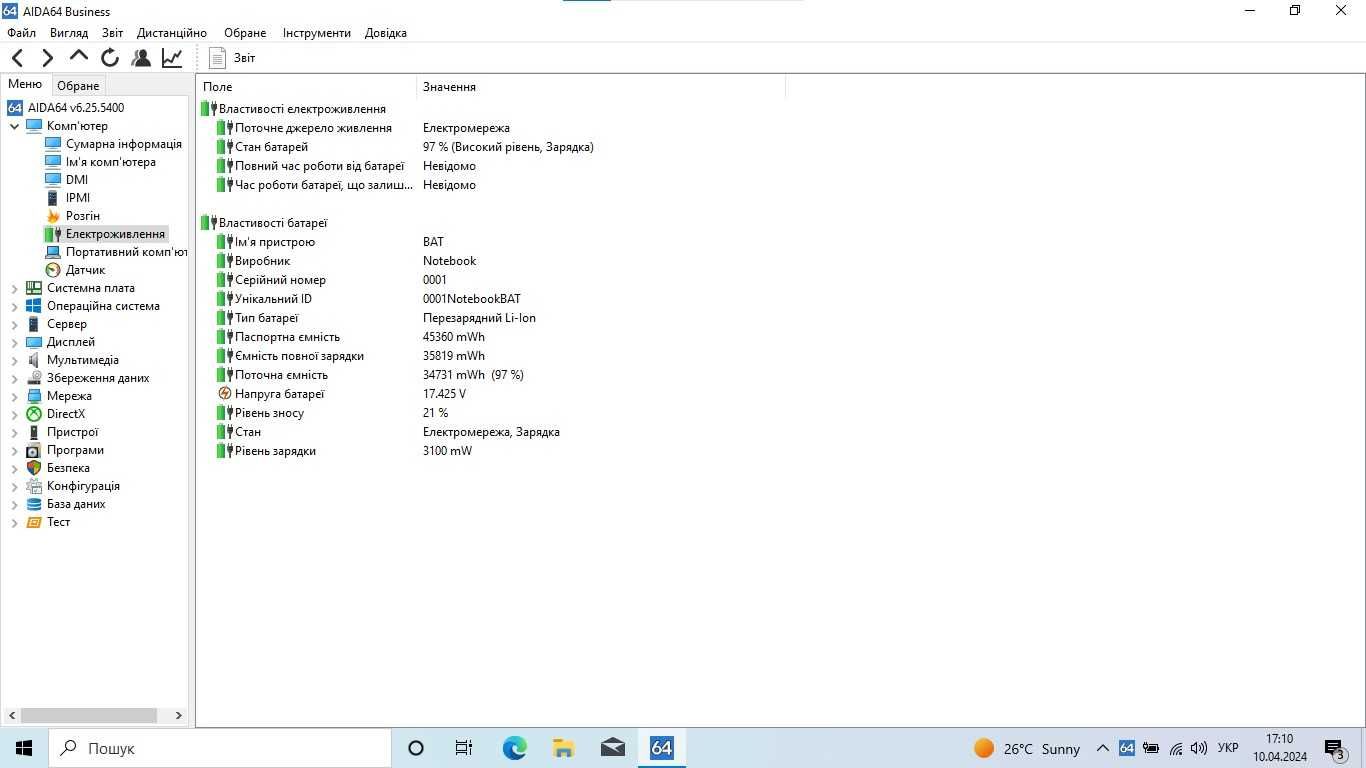This screenshot has width=1366, height=768.
Task: Select the Паспортна ємність row
Action: click(352, 337)
